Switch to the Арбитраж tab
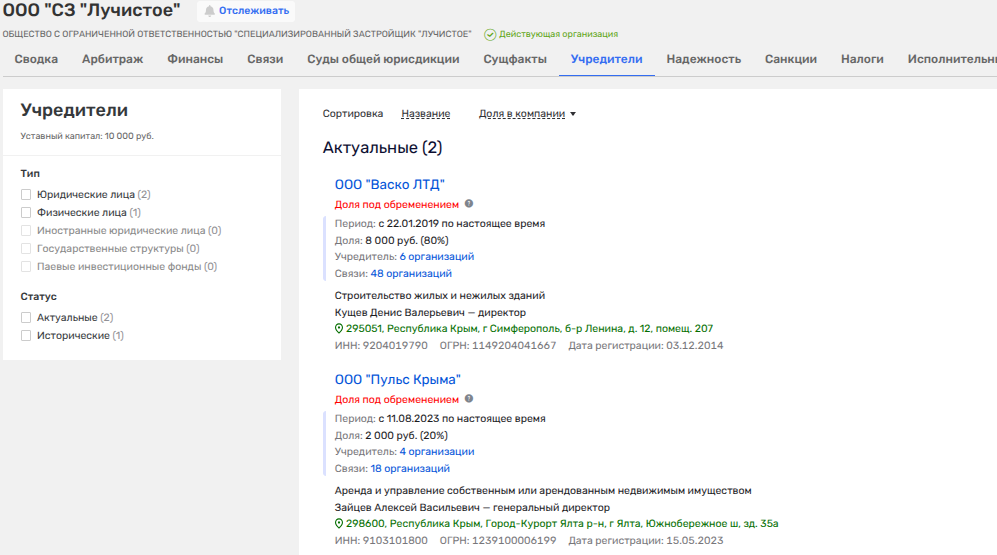This screenshot has width=997, height=555. click(112, 59)
